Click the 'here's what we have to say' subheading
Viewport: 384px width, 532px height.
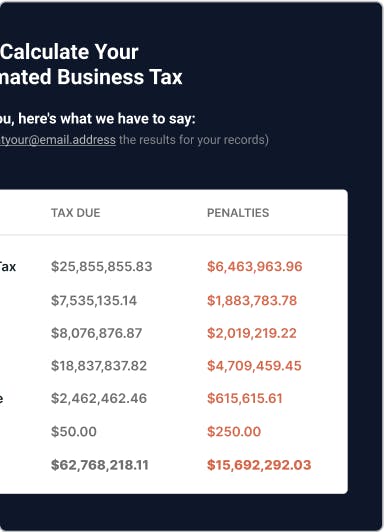point(107,119)
